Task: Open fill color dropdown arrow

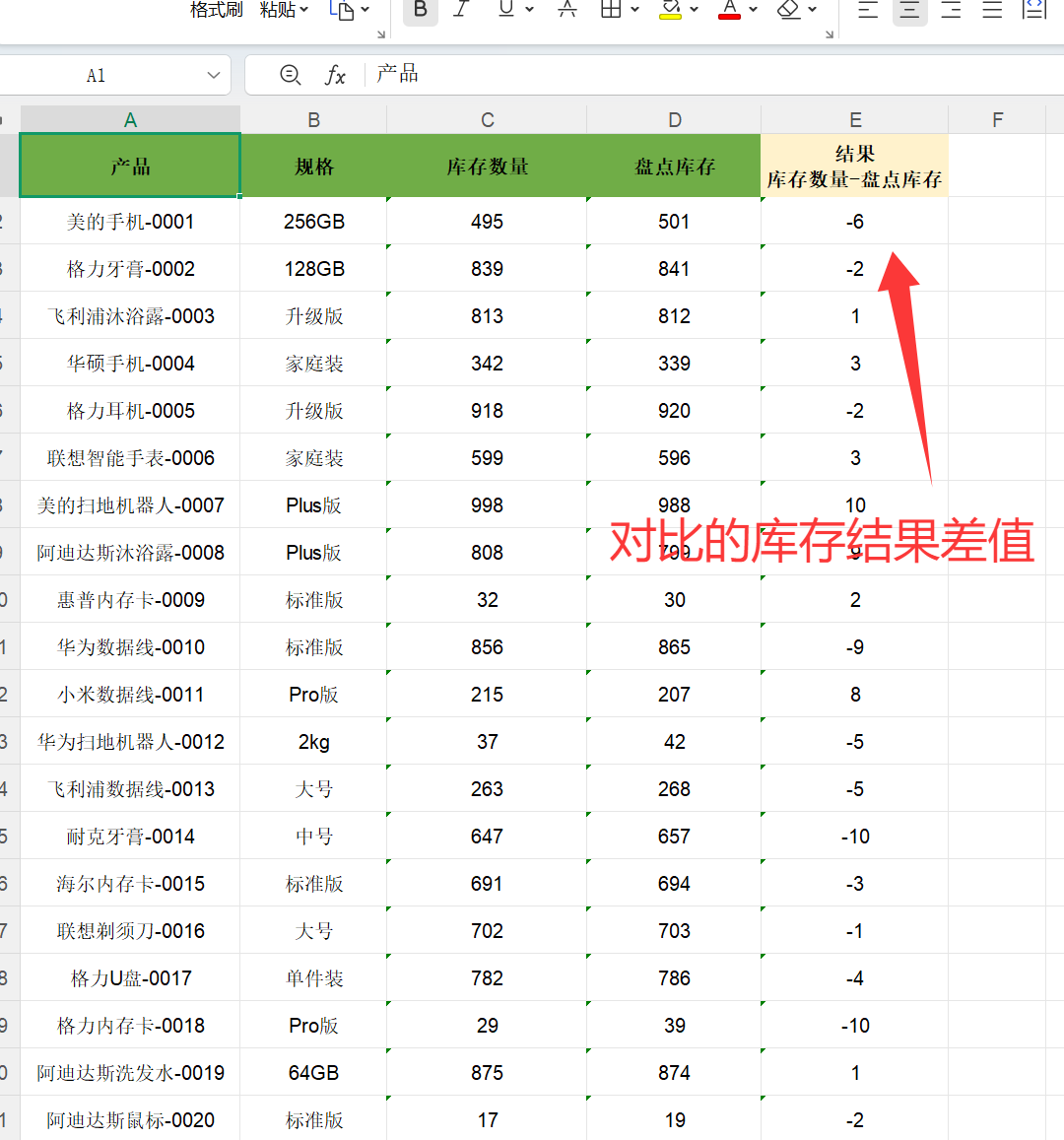Action: [x=695, y=10]
